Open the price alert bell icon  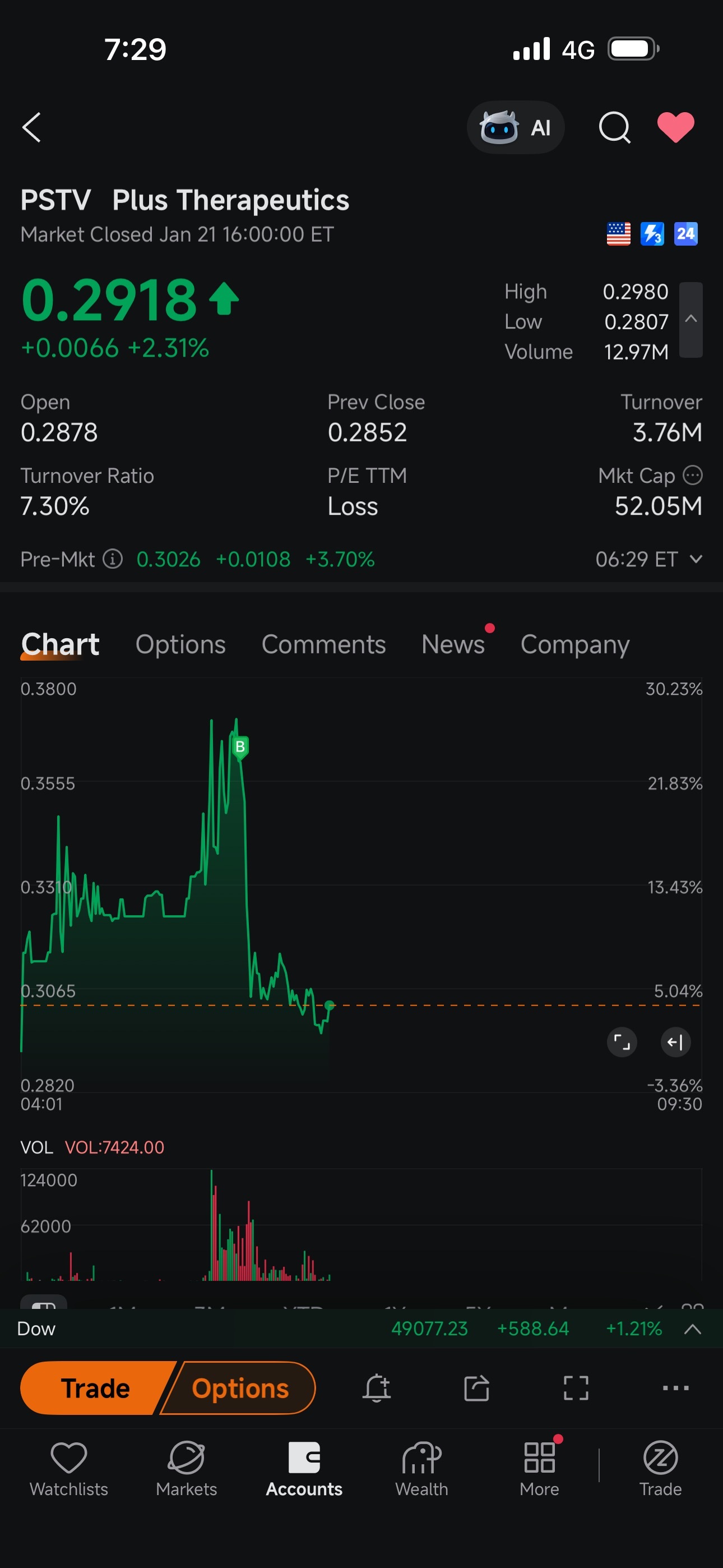377,1388
